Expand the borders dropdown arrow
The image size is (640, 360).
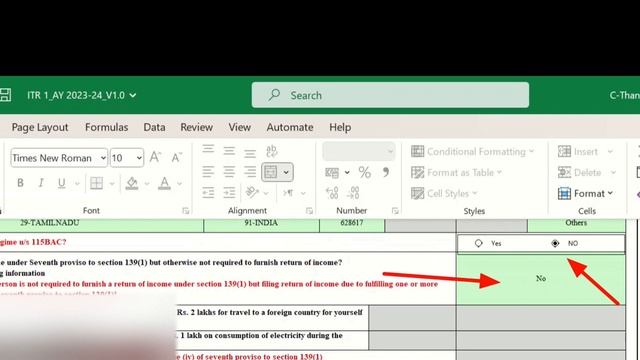click(x=111, y=184)
